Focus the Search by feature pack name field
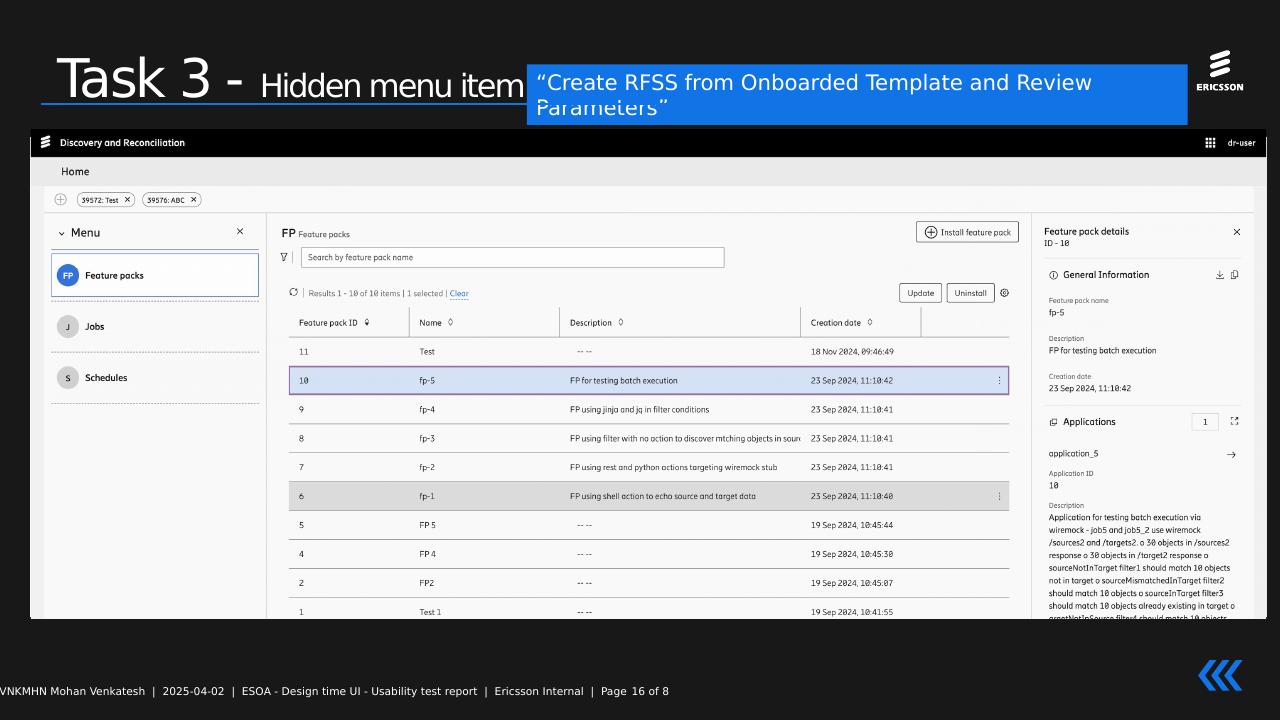Viewport: 1281px width, 720px height. coord(512,258)
